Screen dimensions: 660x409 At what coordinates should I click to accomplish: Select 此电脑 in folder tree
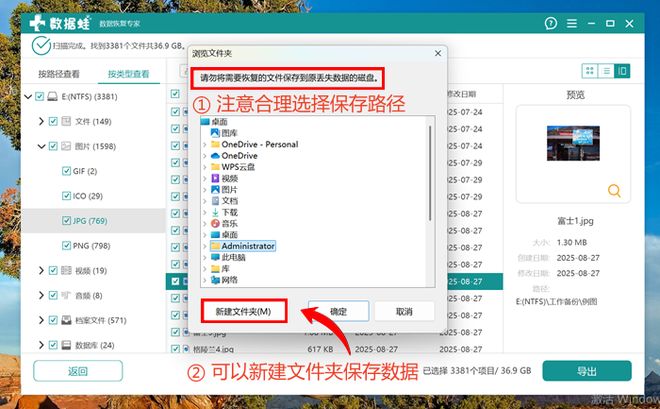coord(228,257)
